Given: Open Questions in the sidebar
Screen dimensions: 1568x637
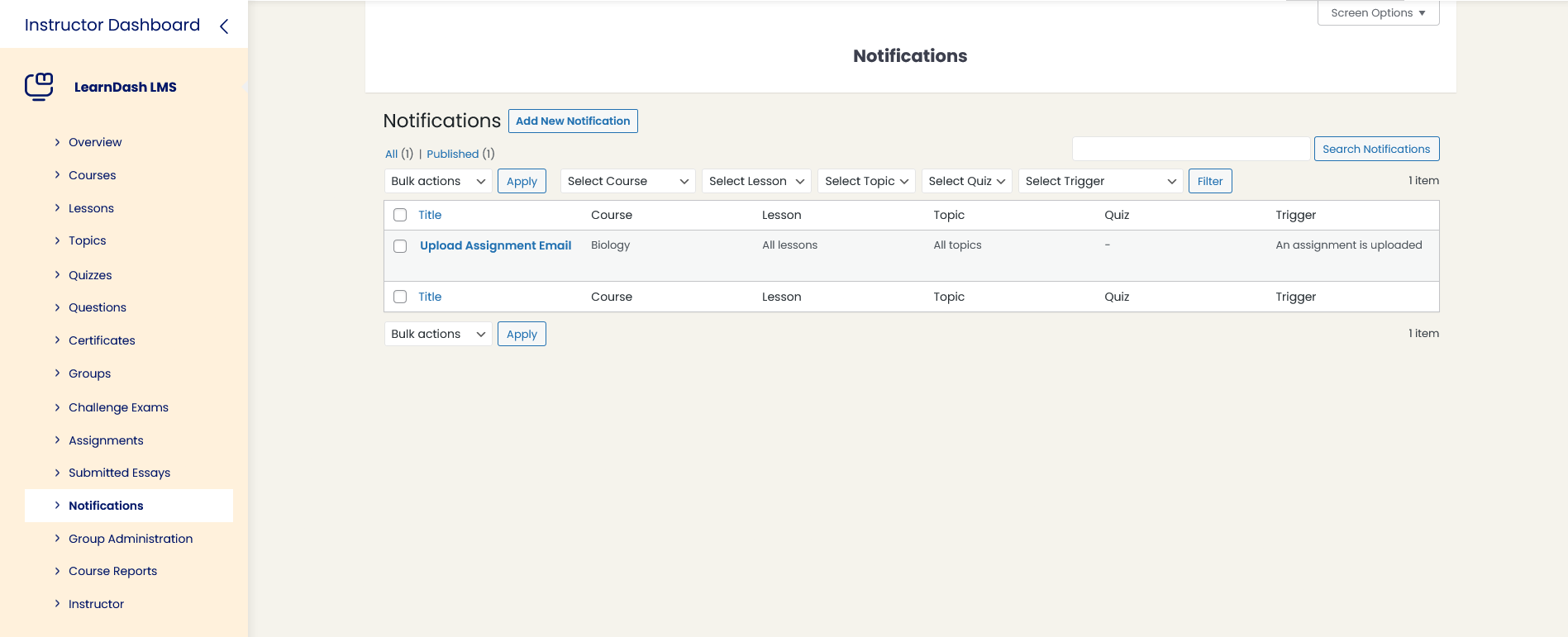Looking at the screenshot, I should [x=98, y=307].
